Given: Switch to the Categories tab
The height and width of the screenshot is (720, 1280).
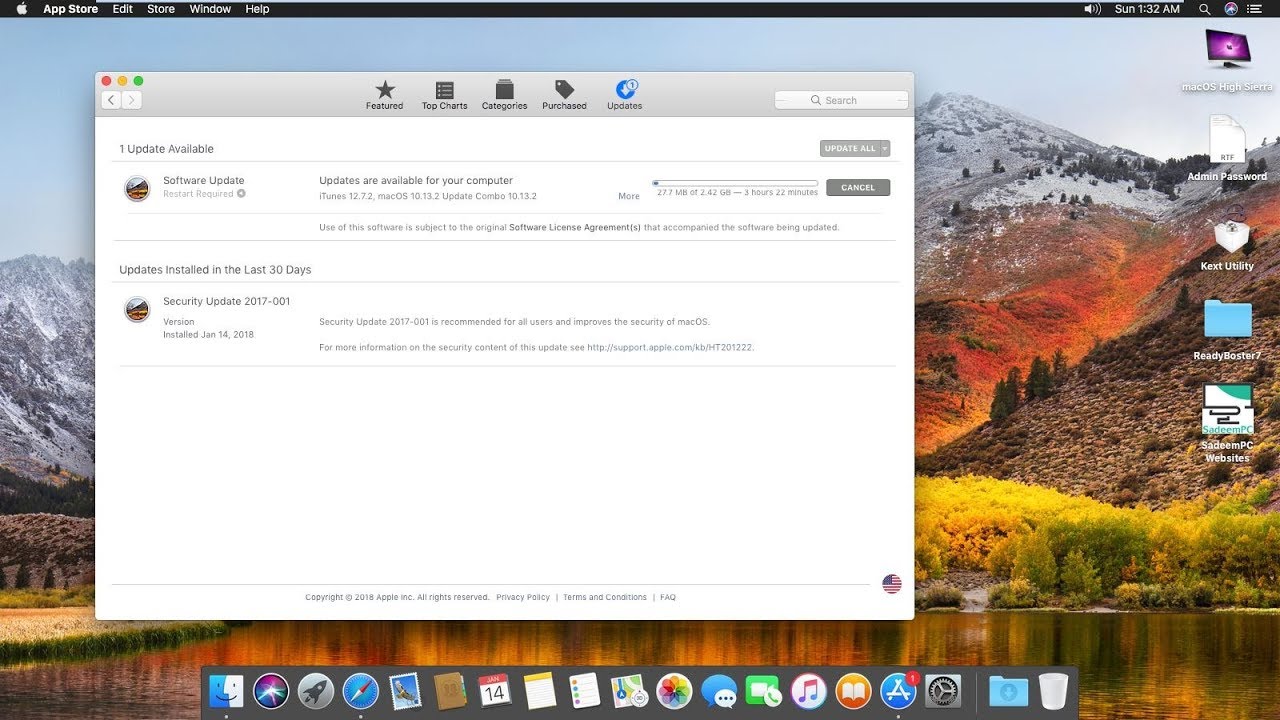Looking at the screenshot, I should coord(504,95).
